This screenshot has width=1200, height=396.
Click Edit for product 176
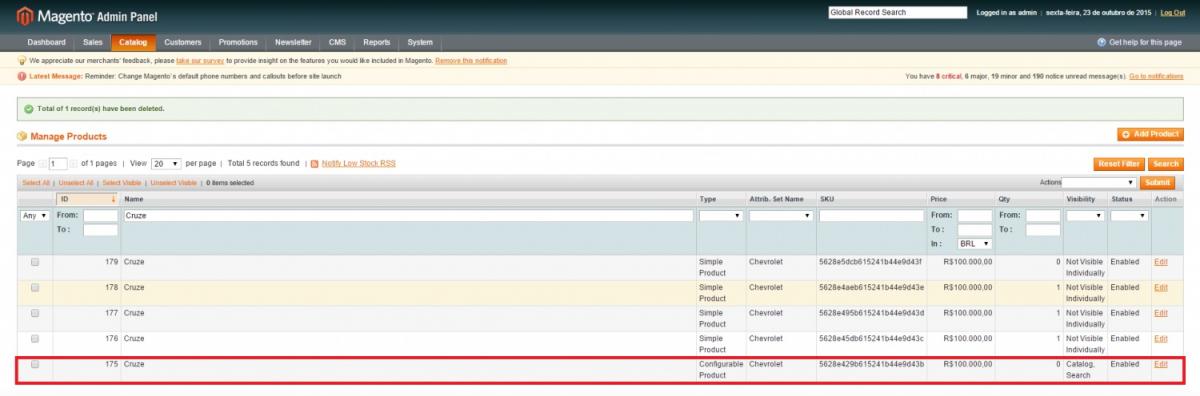coord(1160,338)
